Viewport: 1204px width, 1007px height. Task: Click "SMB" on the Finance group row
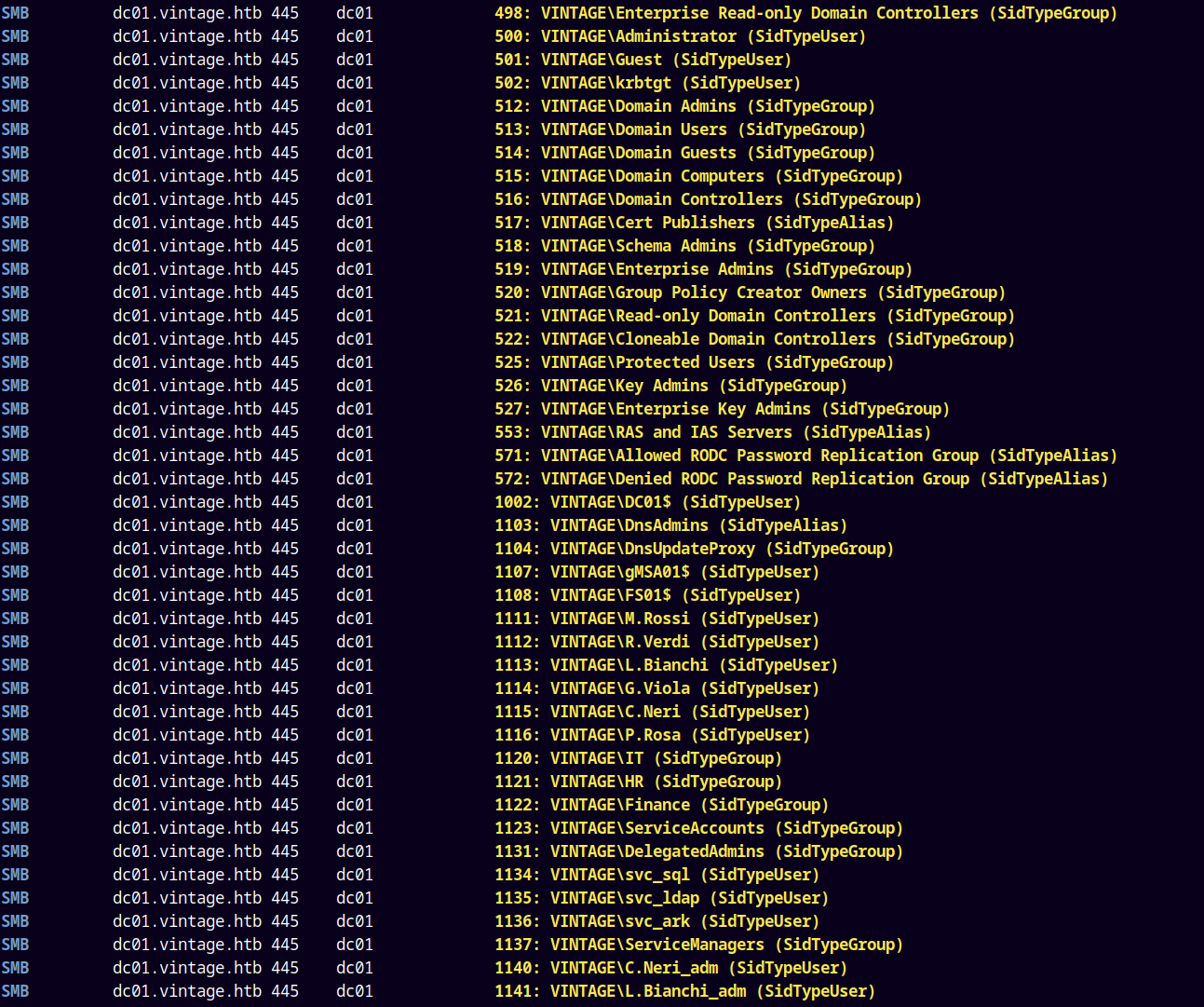tap(15, 805)
